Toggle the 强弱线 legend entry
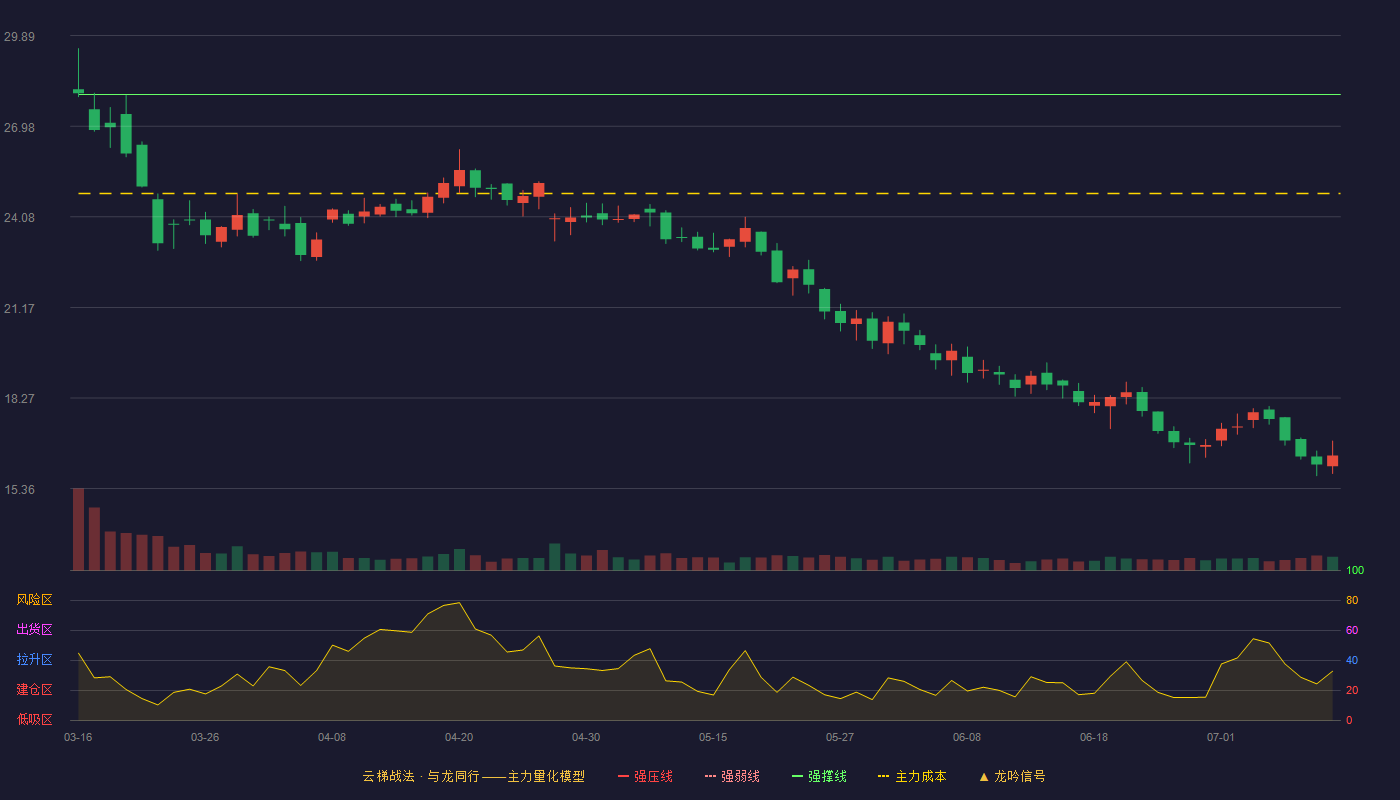Image resolution: width=1400 pixels, height=800 pixels. (732, 776)
